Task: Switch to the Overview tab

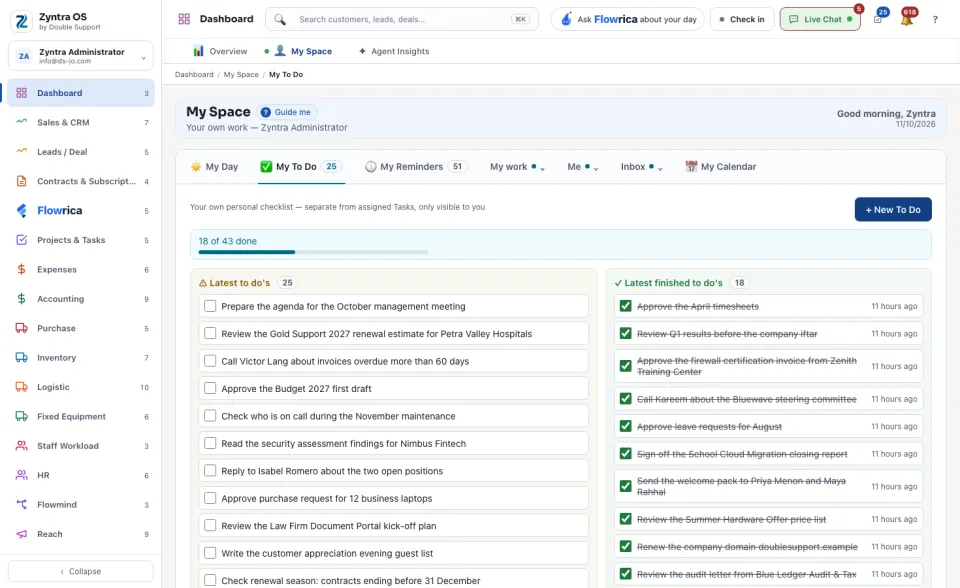Action: click(x=220, y=51)
